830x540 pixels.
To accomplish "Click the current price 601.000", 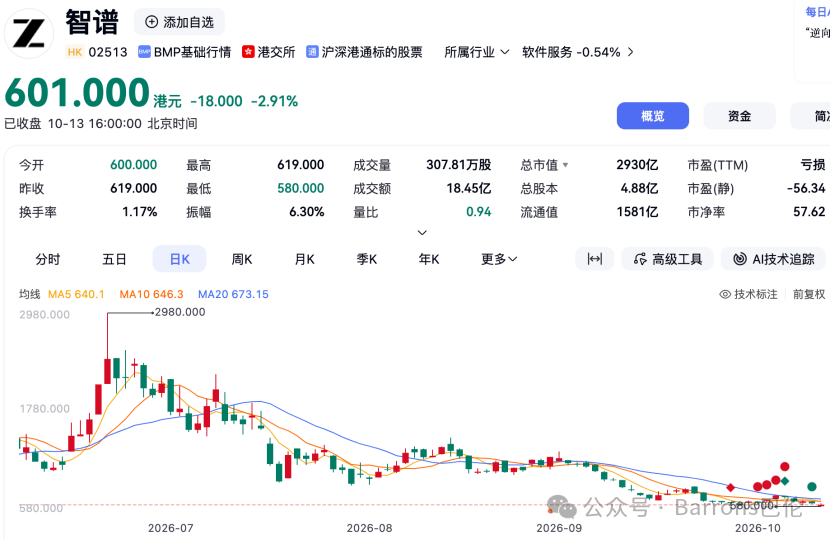I will tap(77, 93).
